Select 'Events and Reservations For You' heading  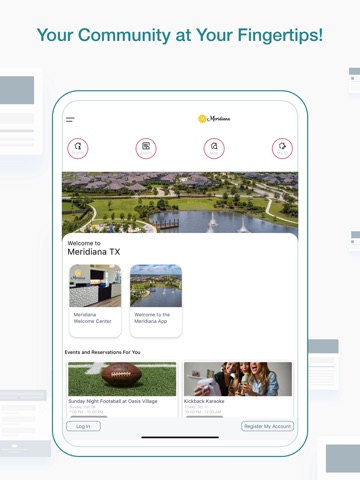(x=103, y=352)
